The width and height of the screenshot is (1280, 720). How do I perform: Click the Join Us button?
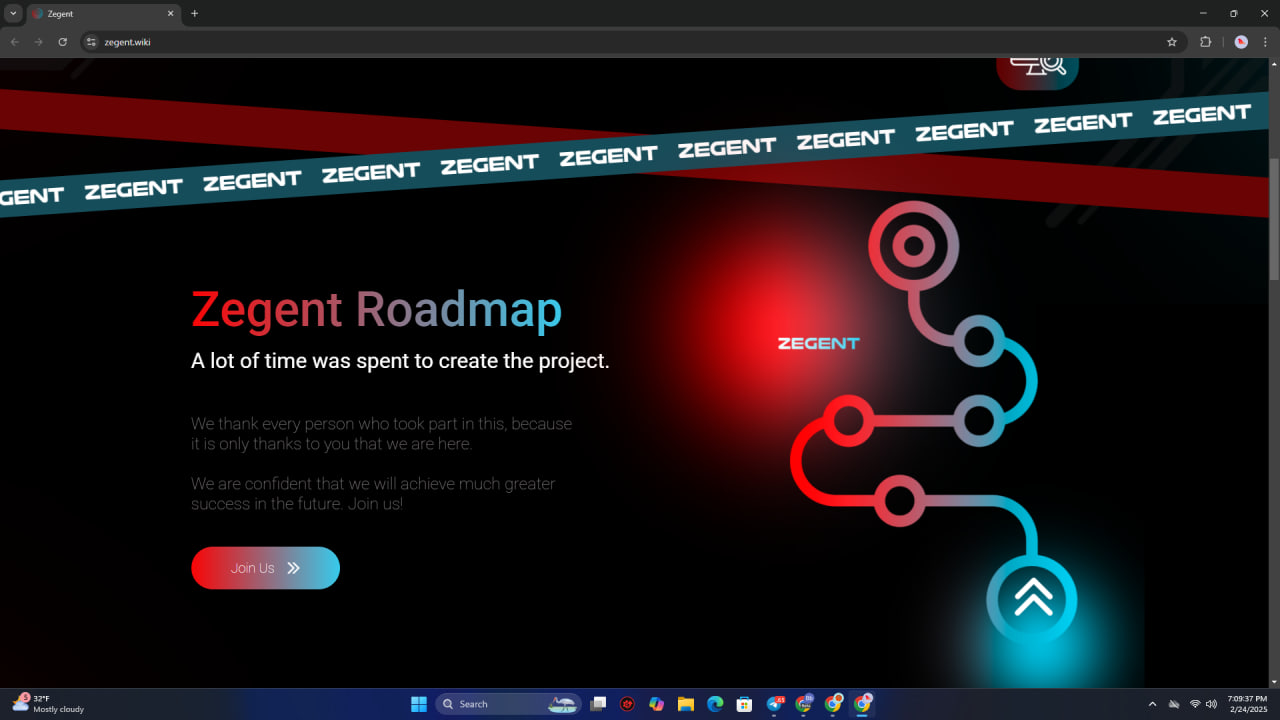click(265, 568)
